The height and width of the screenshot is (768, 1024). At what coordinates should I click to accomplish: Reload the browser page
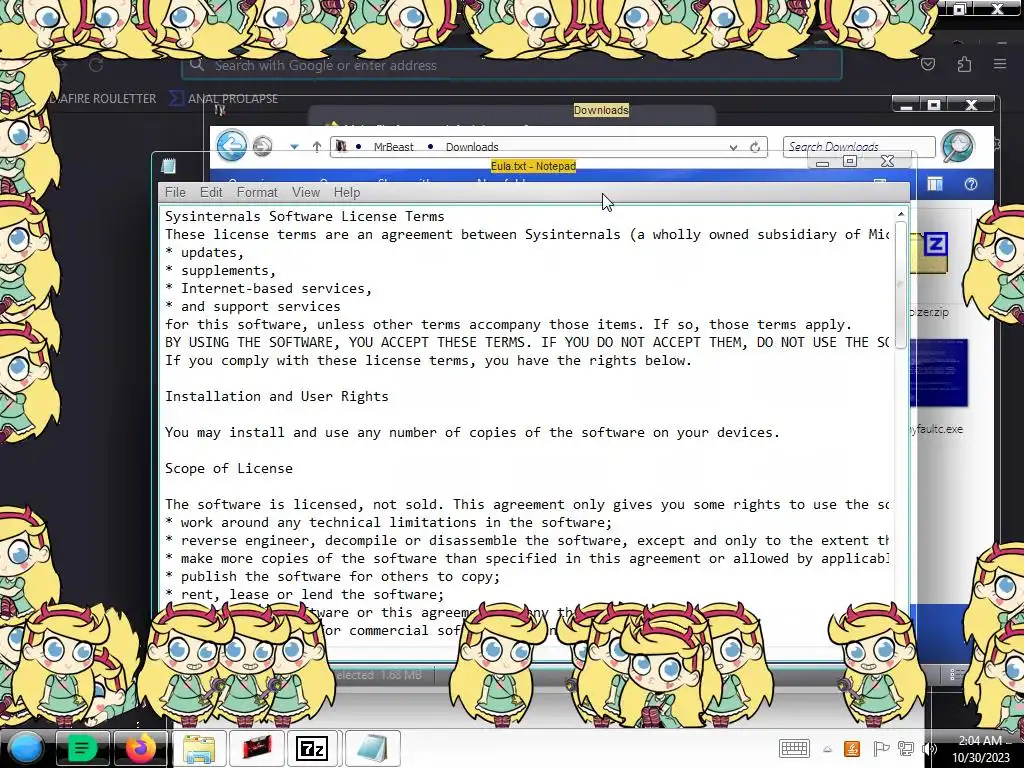click(x=96, y=65)
